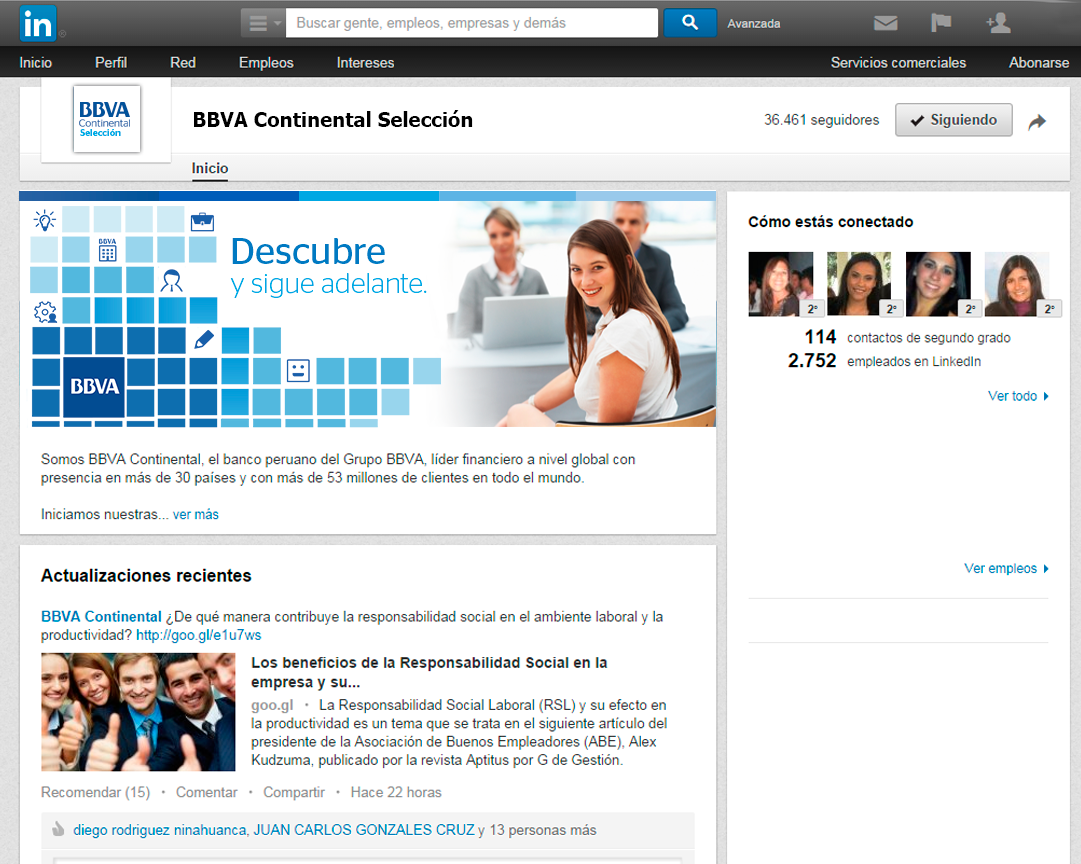The height and width of the screenshot is (864, 1081).
Task: Open the notifications flag icon
Action: tap(940, 23)
